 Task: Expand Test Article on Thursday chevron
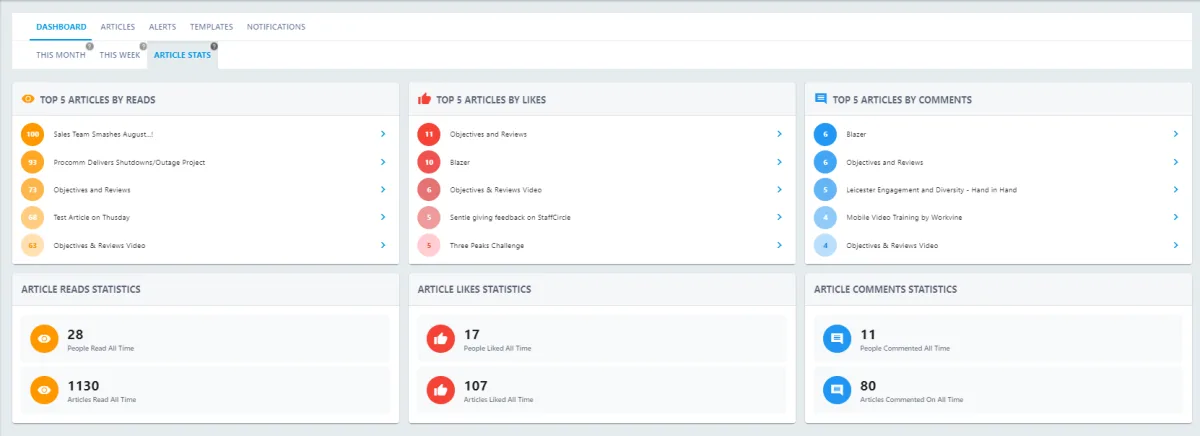coord(383,217)
